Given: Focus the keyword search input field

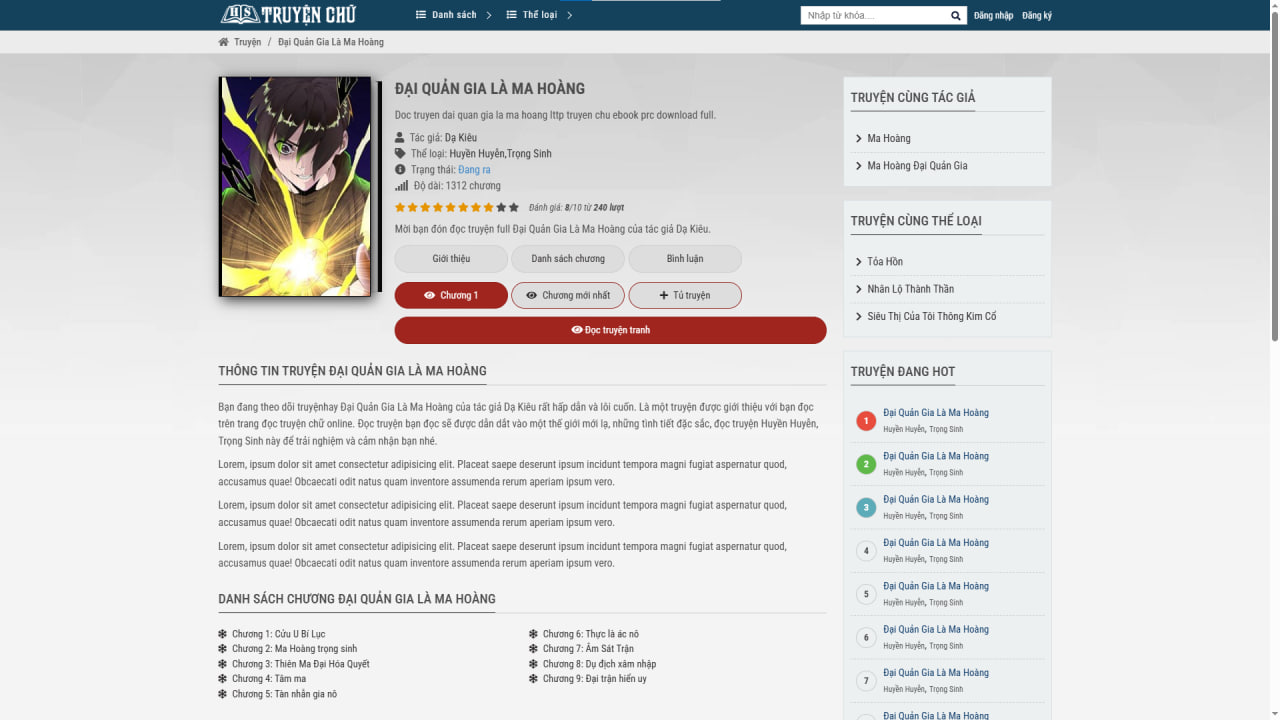Looking at the screenshot, I should pos(873,16).
